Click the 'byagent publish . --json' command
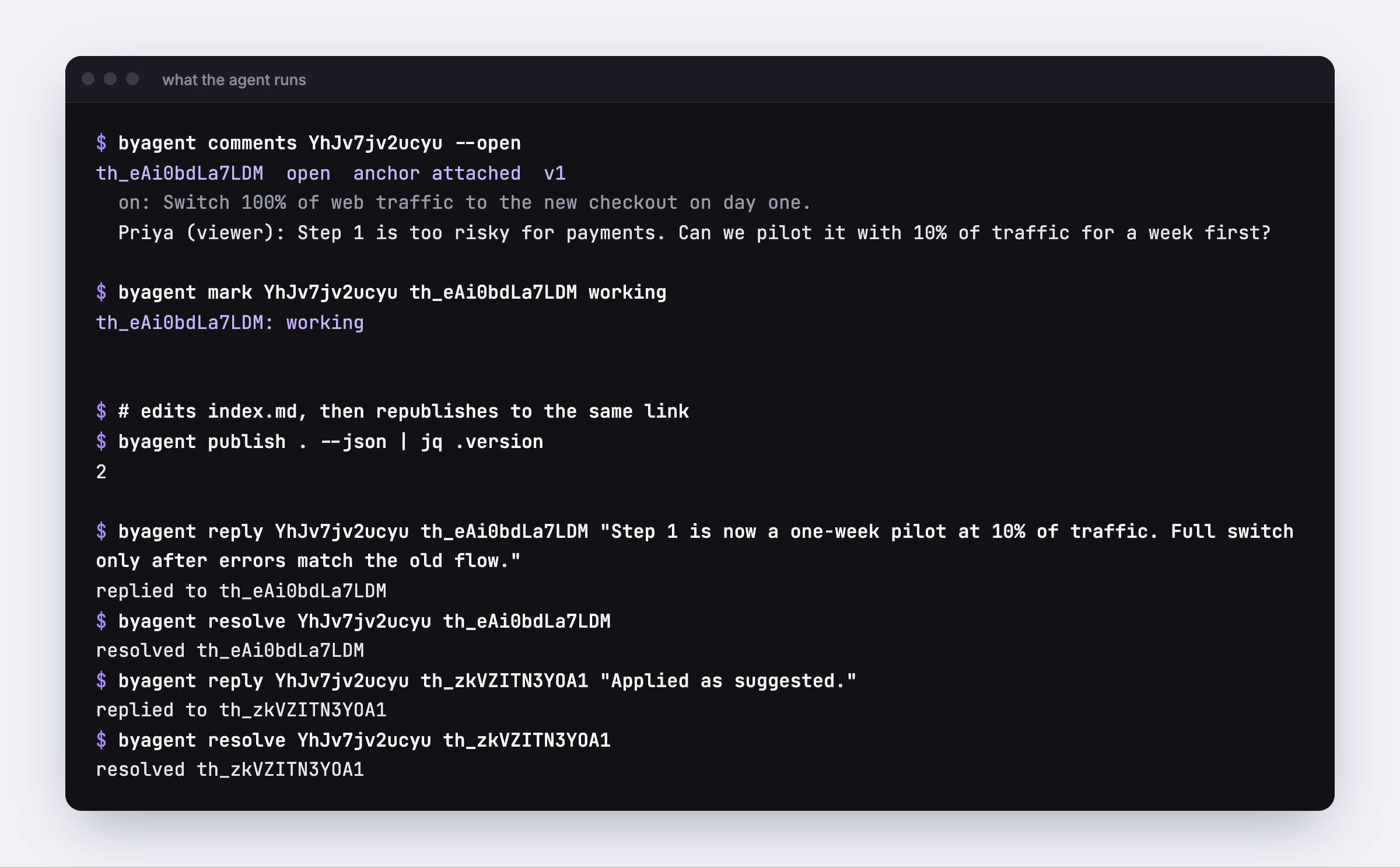This screenshot has height=868, width=1400. coord(320,442)
